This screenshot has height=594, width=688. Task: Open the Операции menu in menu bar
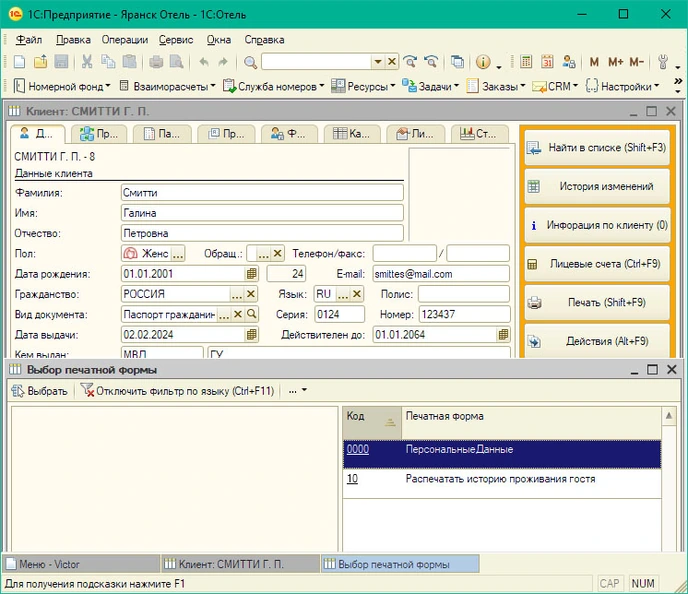pos(124,40)
